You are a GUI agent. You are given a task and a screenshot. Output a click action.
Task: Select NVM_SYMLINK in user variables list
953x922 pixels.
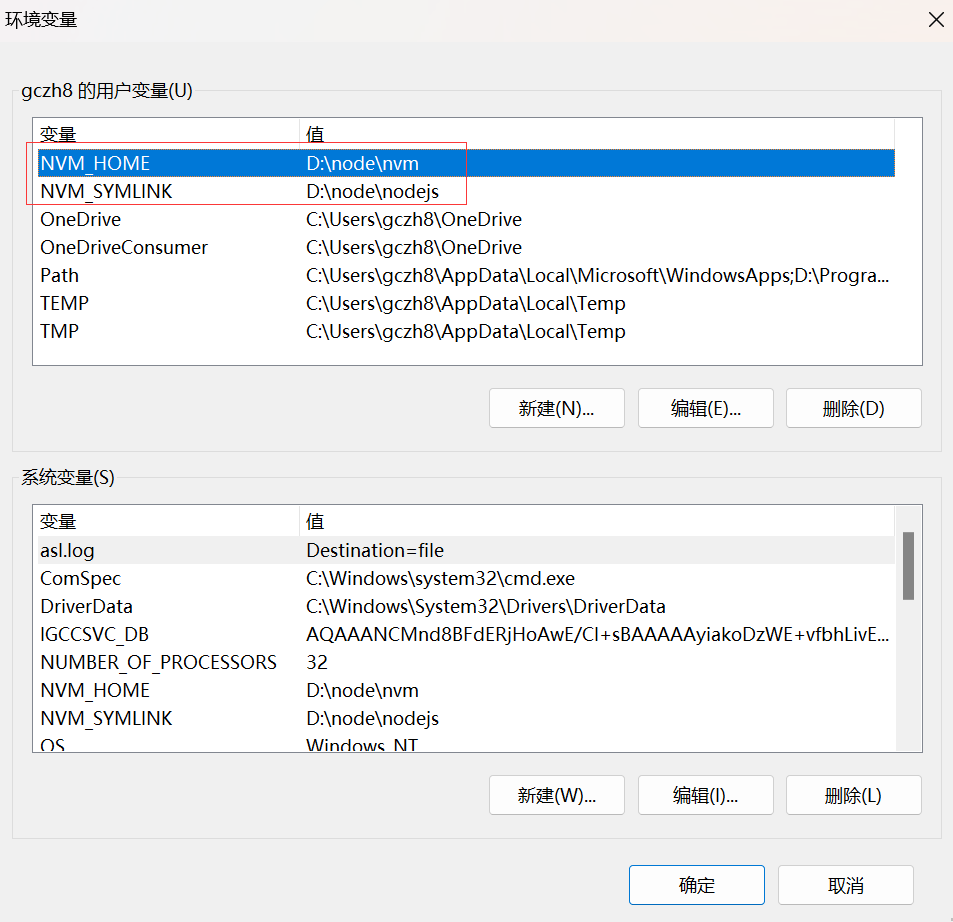tap(466, 191)
